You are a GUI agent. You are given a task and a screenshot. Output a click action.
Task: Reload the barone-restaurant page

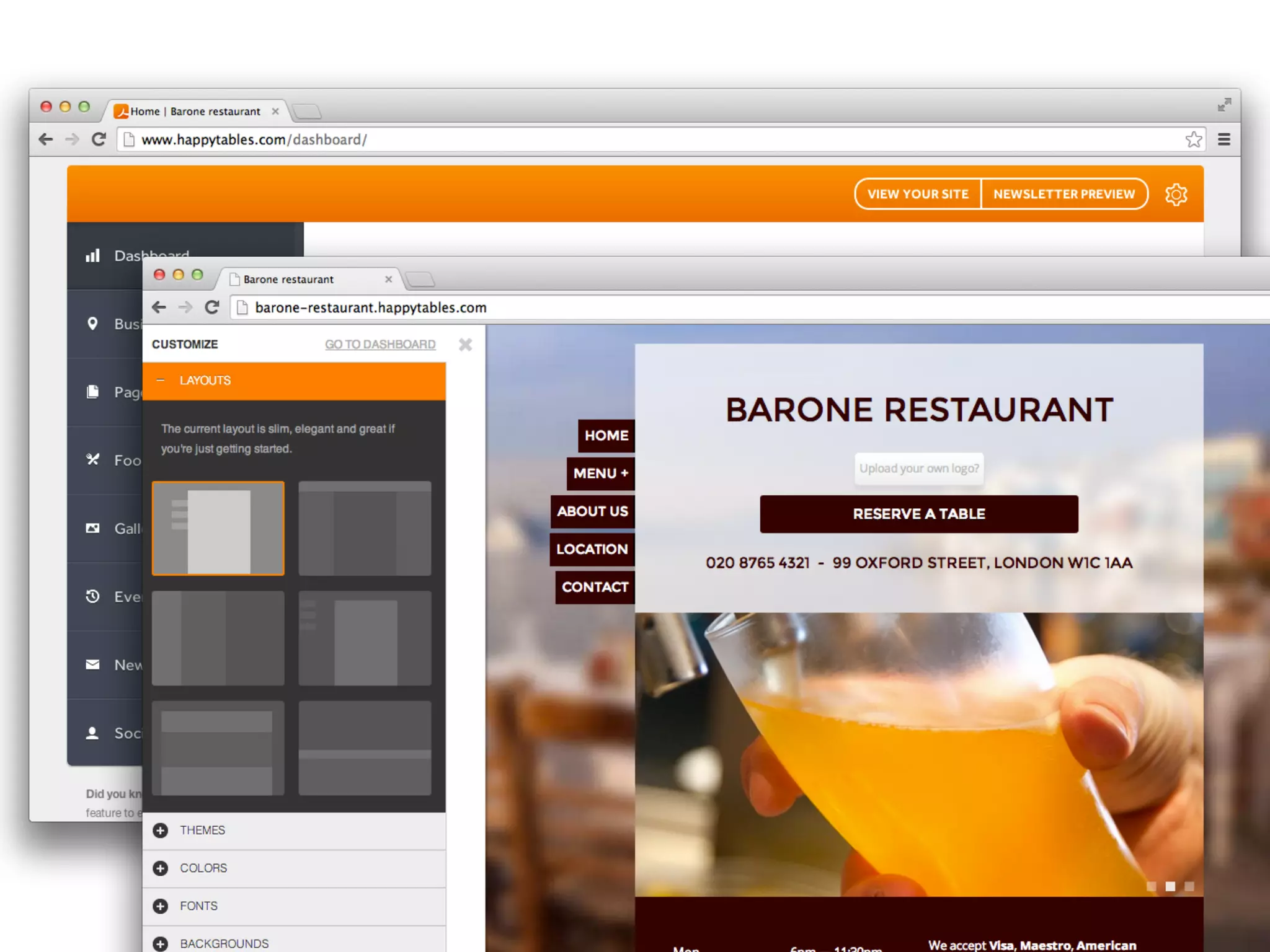point(211,307)
